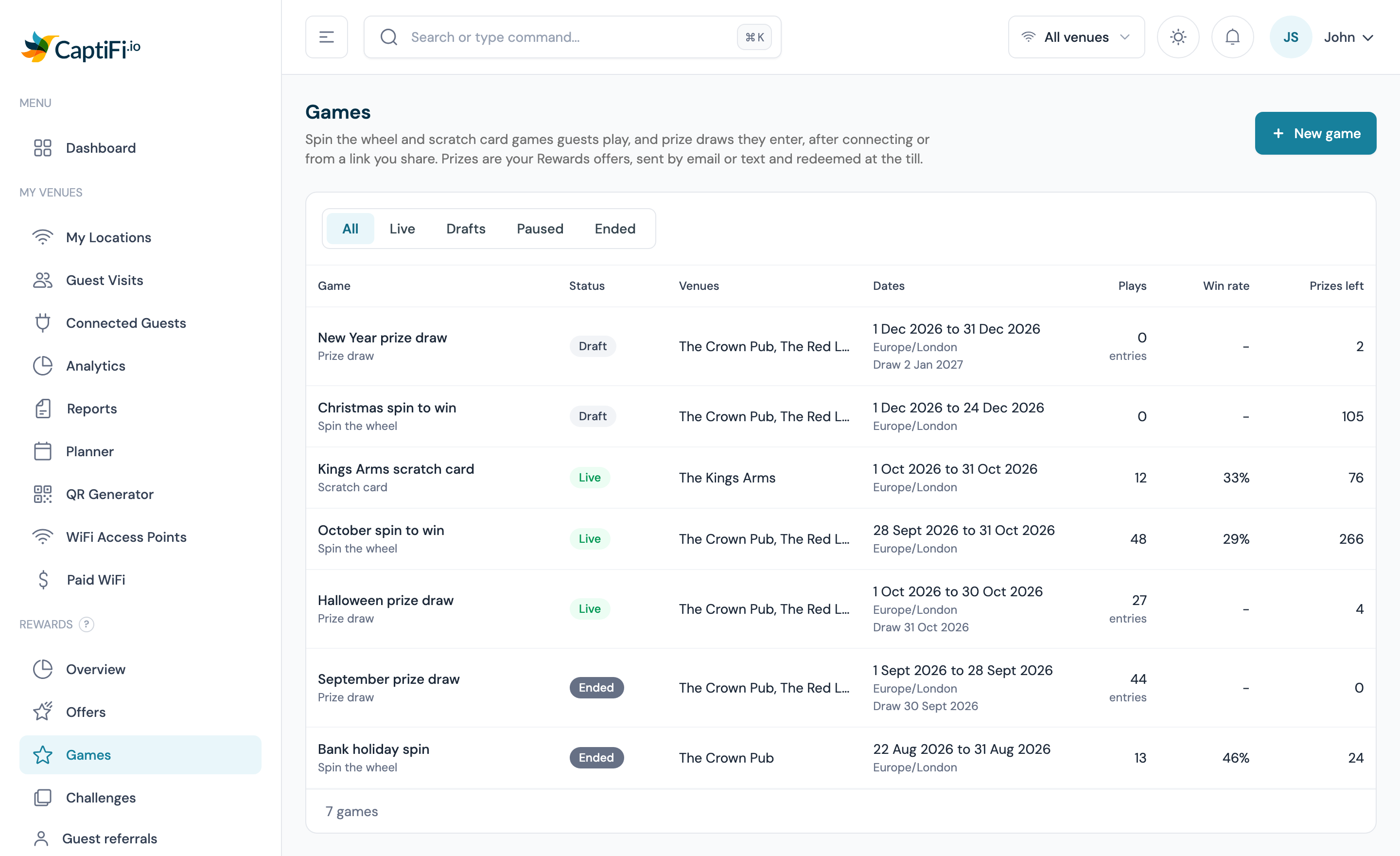Screen dimensions: 1400x856
Task: Open the Kings Arms scratch card game
Action: pos(396,469)
